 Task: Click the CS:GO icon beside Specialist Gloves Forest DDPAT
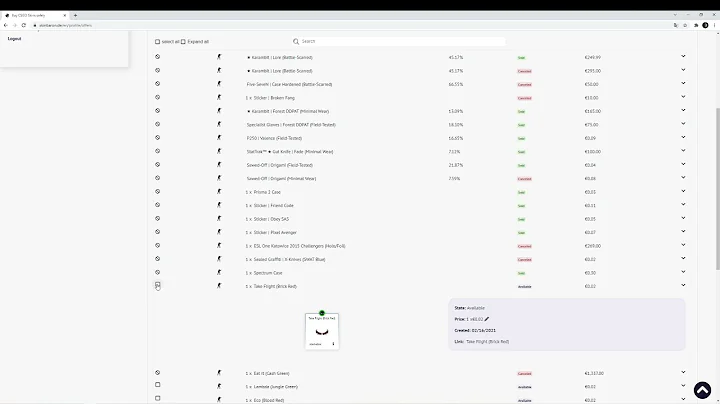pos(219,124)
